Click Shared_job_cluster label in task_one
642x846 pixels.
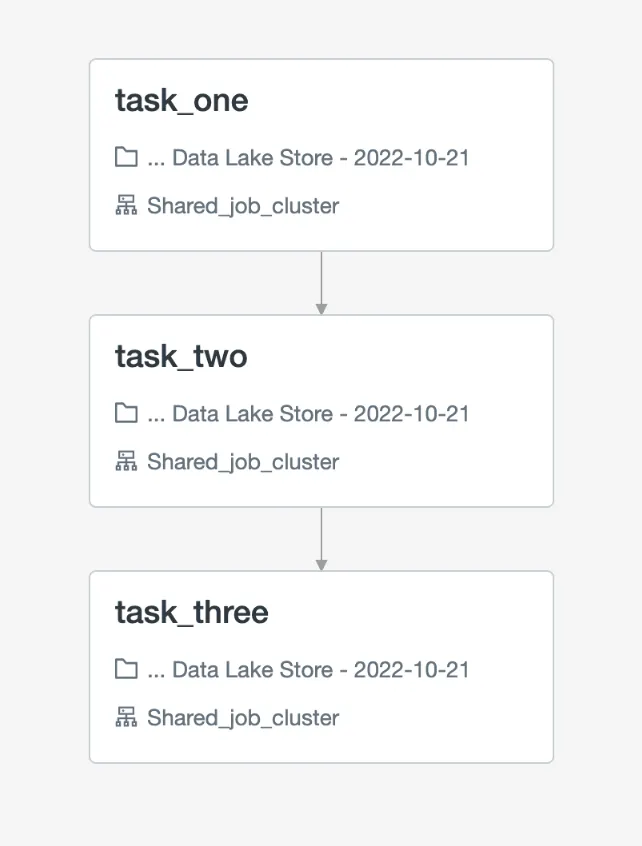tap(243, 207)
